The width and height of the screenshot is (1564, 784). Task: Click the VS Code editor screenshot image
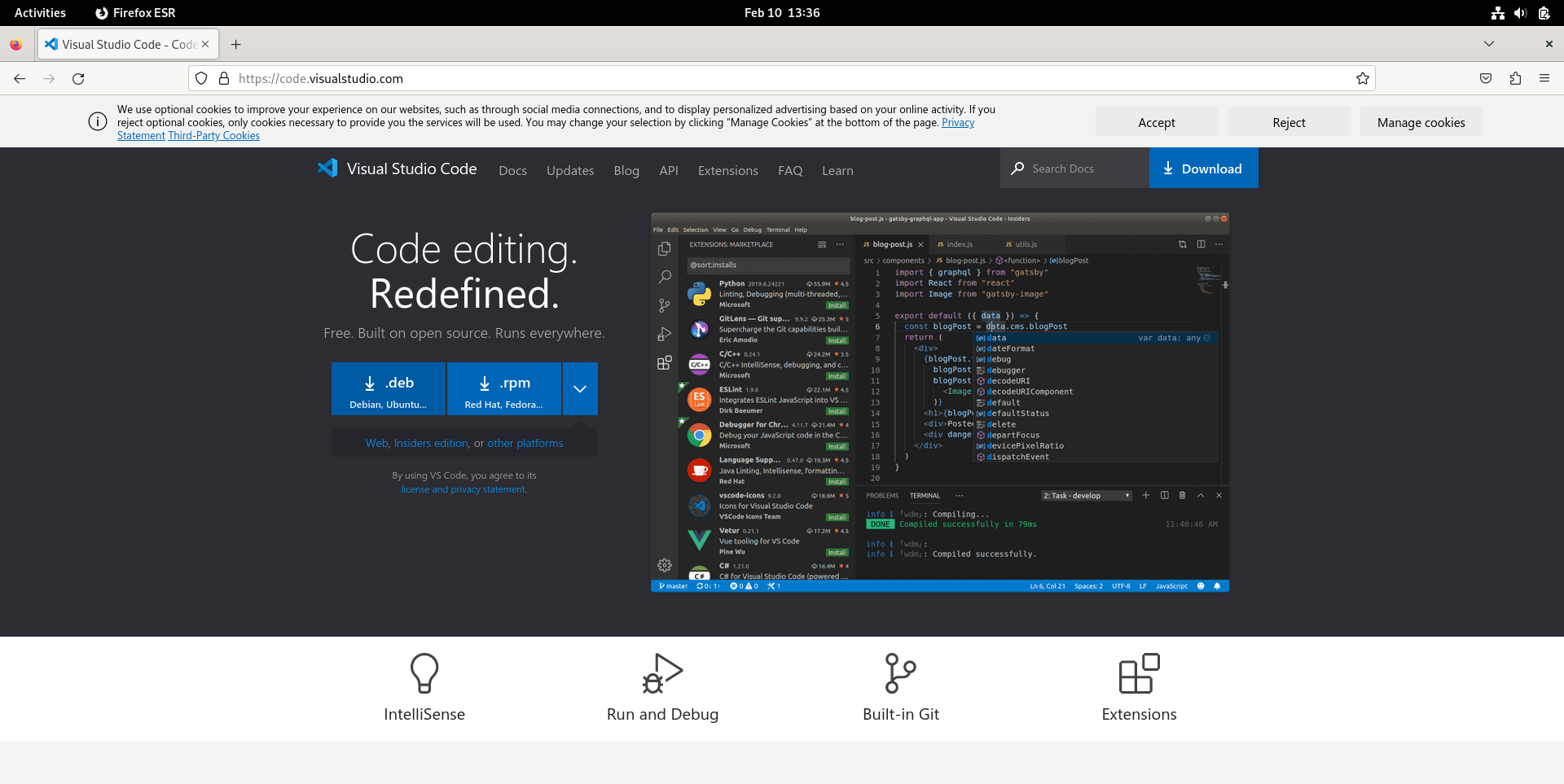[940, 402]
